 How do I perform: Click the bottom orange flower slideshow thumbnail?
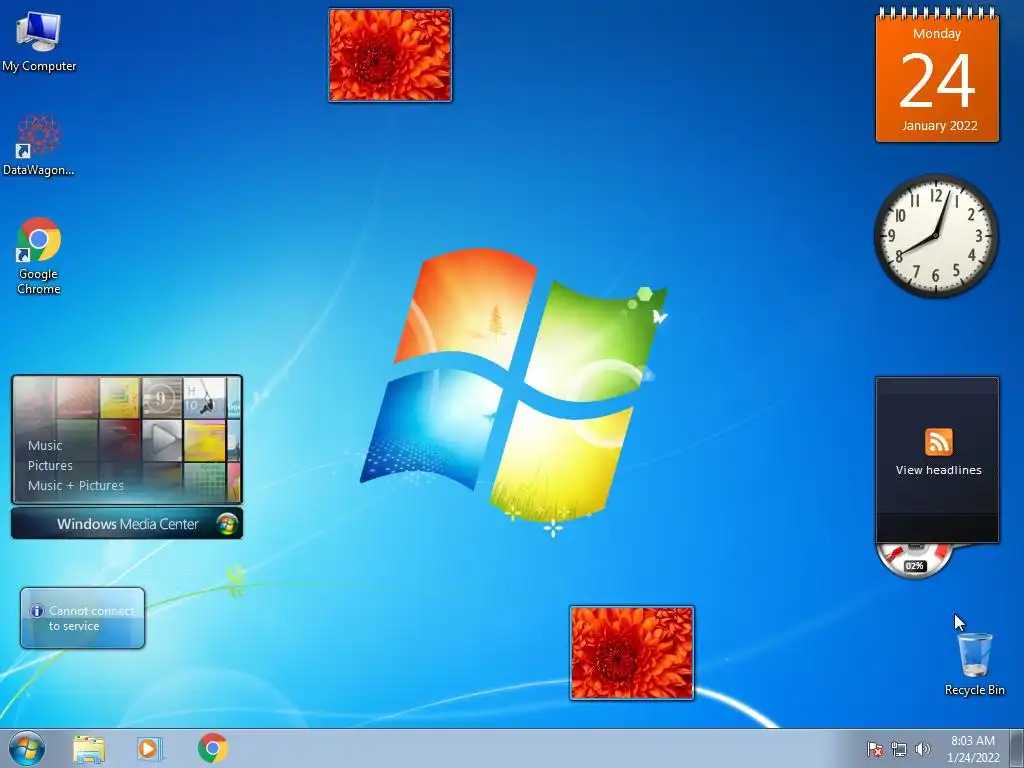632,653
